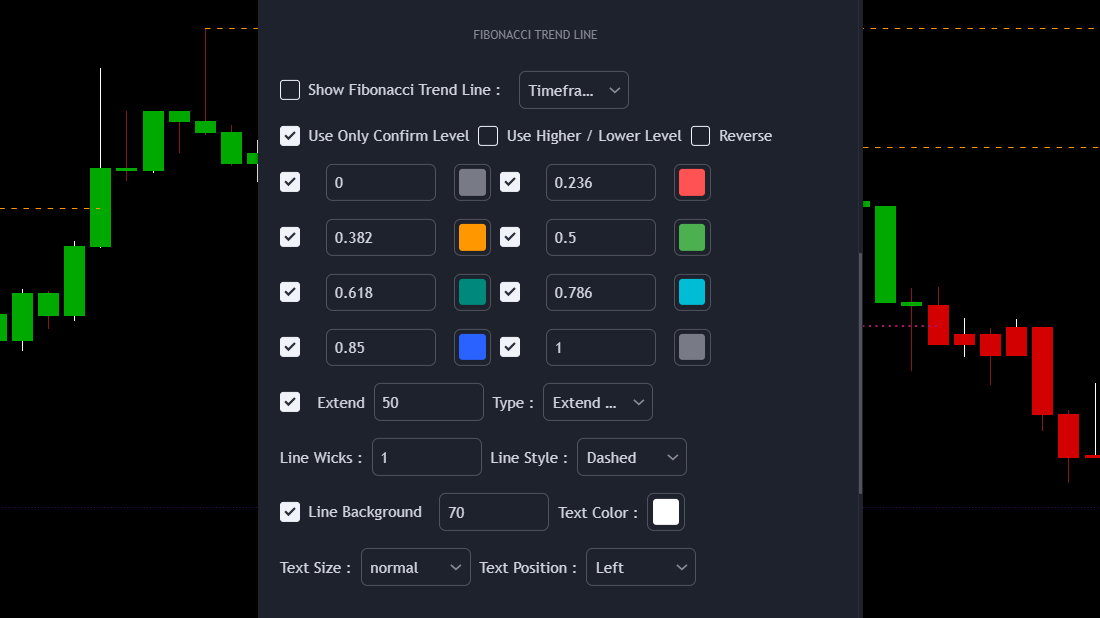The image size is (1100, 618).
Task: Open Text Position Left dropdown
Action: pyautogui.click(x=640, y=567)
